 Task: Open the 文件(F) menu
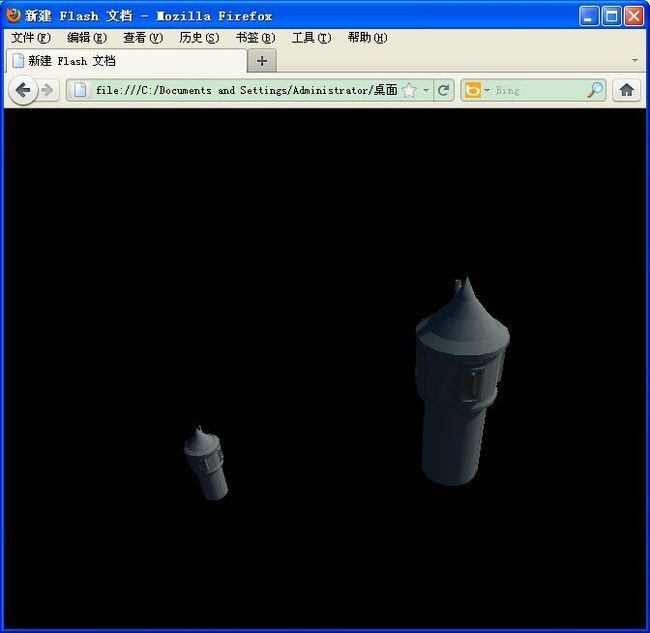tap(31, 38)
